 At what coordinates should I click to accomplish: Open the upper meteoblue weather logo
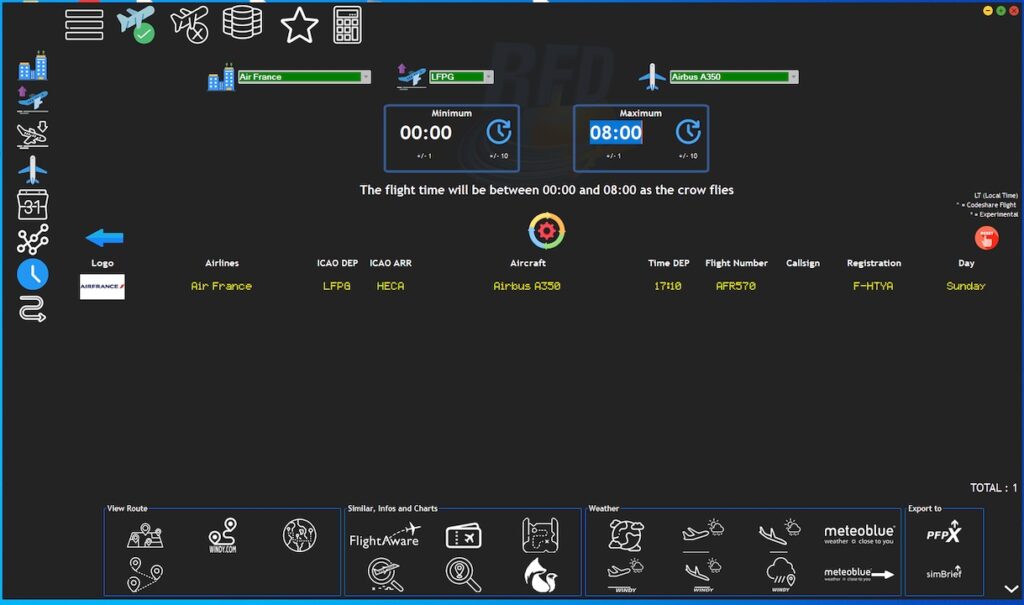859,534
